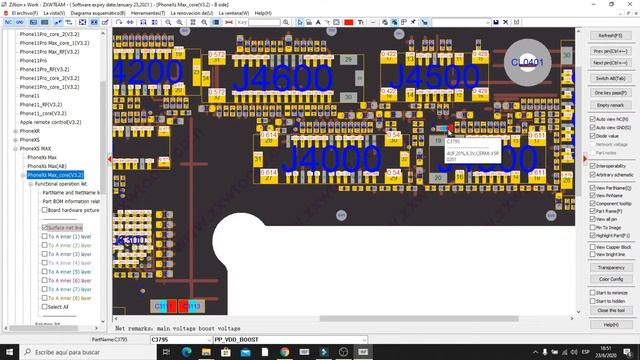This screenshot has height=360, width=640.
Task: Click the line minus toolbar icon
Action: coord(373,22)
